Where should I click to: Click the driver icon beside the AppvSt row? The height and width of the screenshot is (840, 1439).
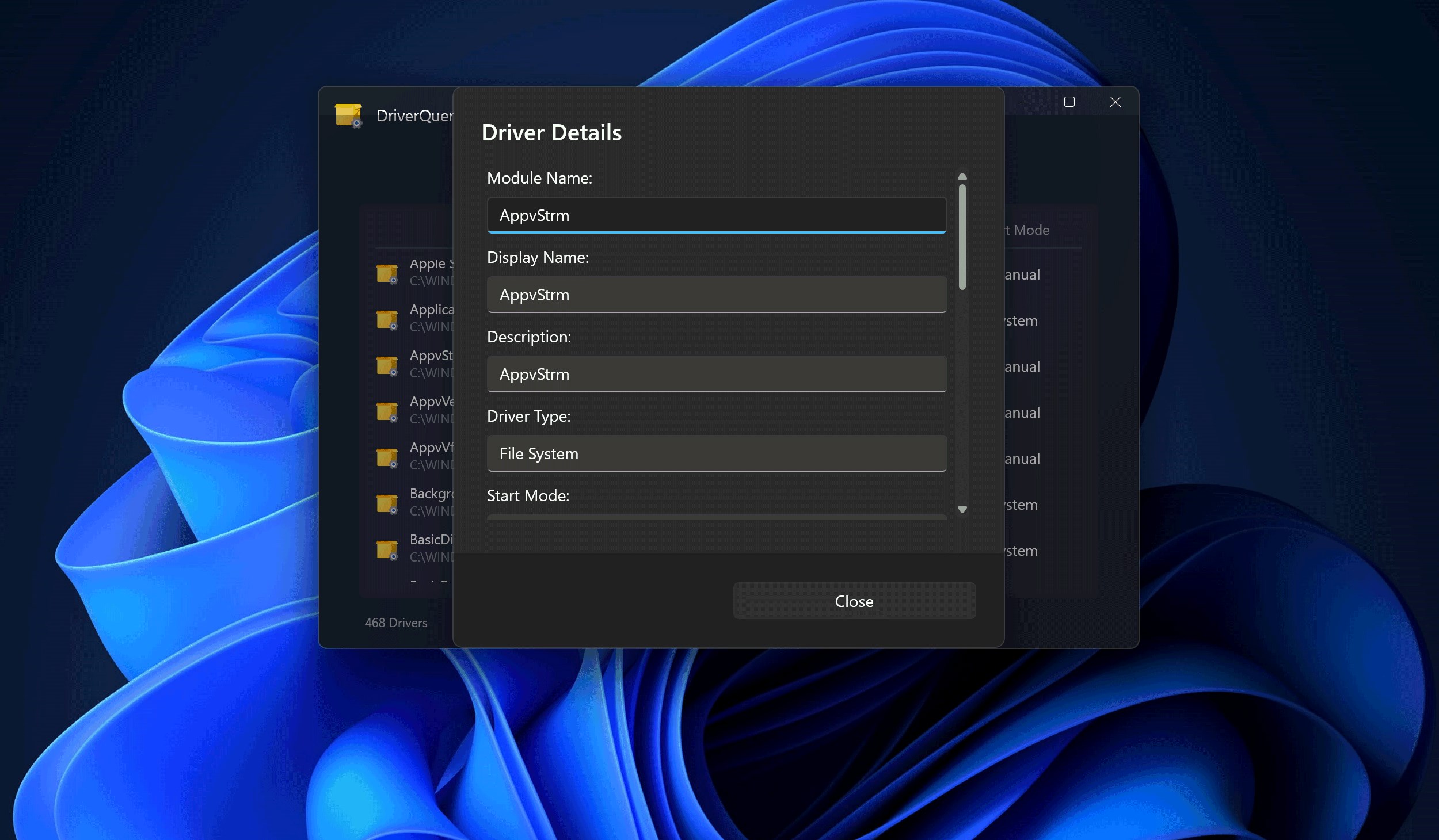pos(387,365)
